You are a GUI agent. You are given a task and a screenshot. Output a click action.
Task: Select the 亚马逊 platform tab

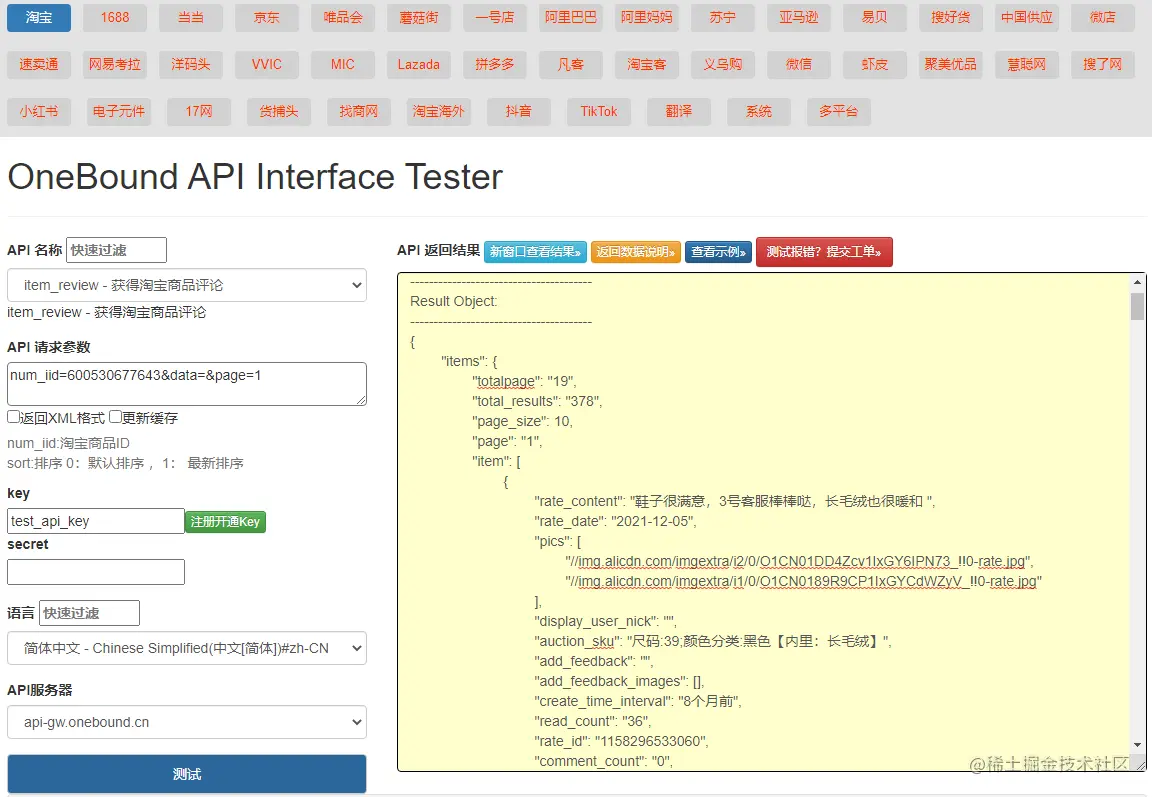point(799,17)
